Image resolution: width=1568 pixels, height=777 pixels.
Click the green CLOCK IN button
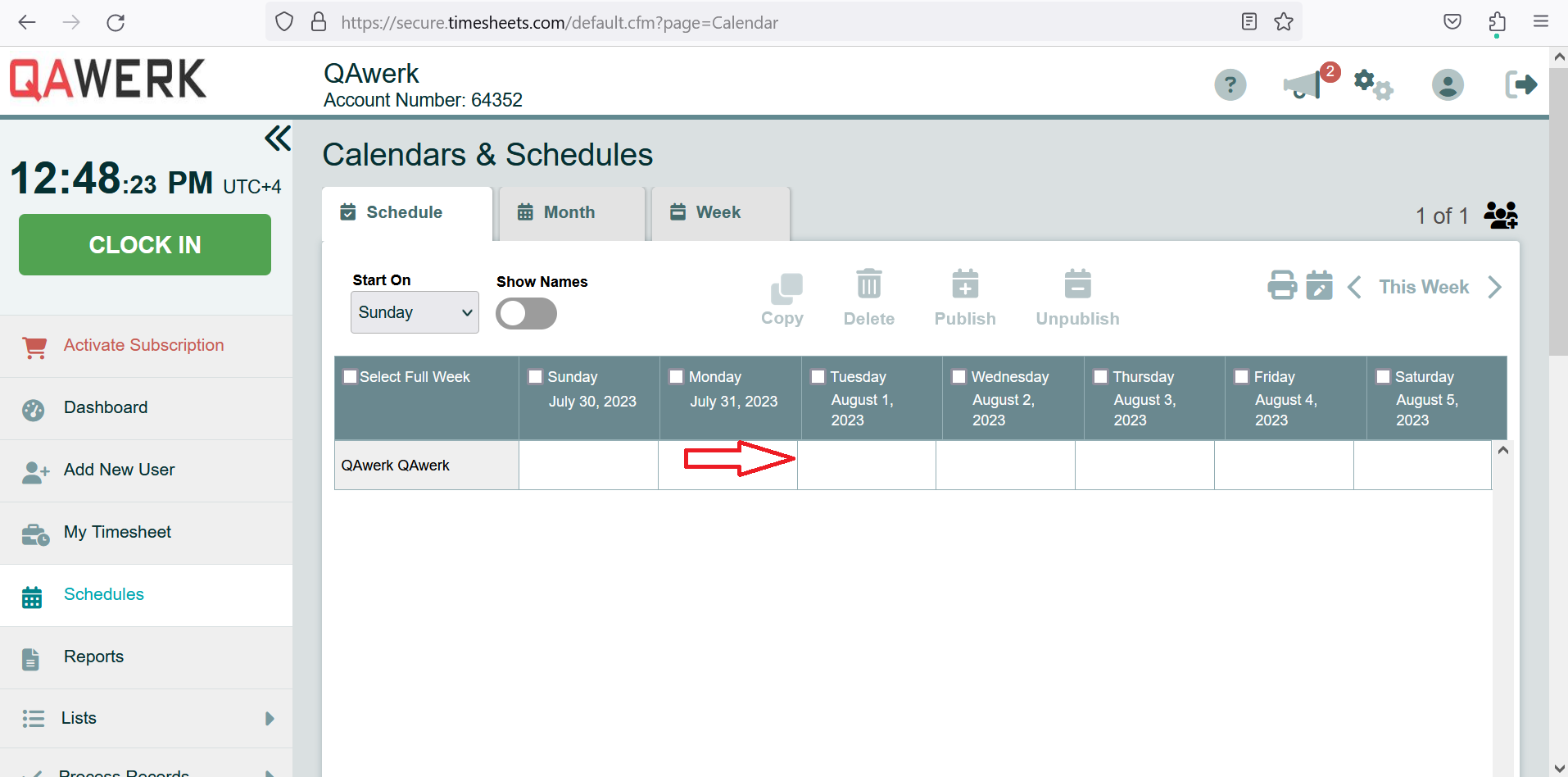pos(145,244)
